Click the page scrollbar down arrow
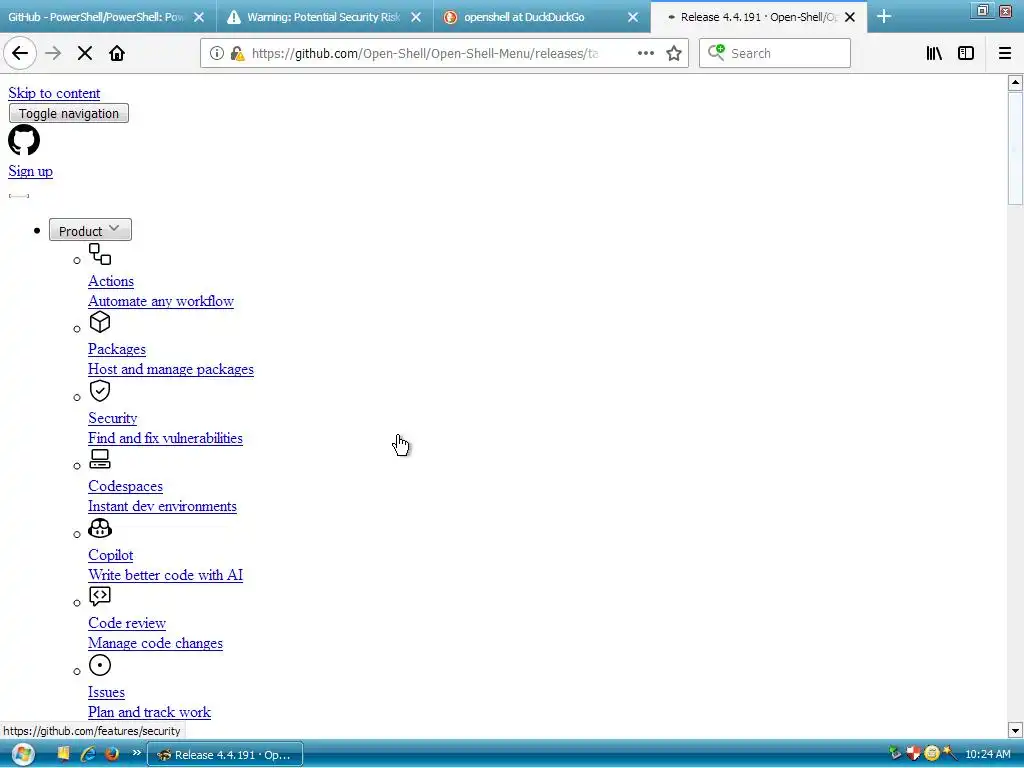1024x768 pixels. [1015, 730]
